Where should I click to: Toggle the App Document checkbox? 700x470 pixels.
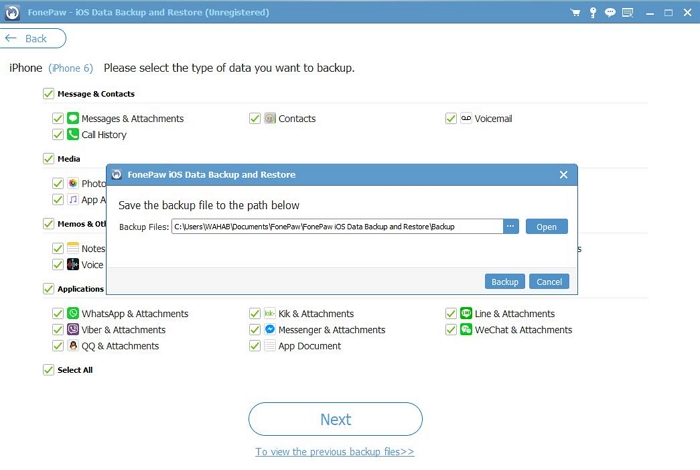click(254, 345)
